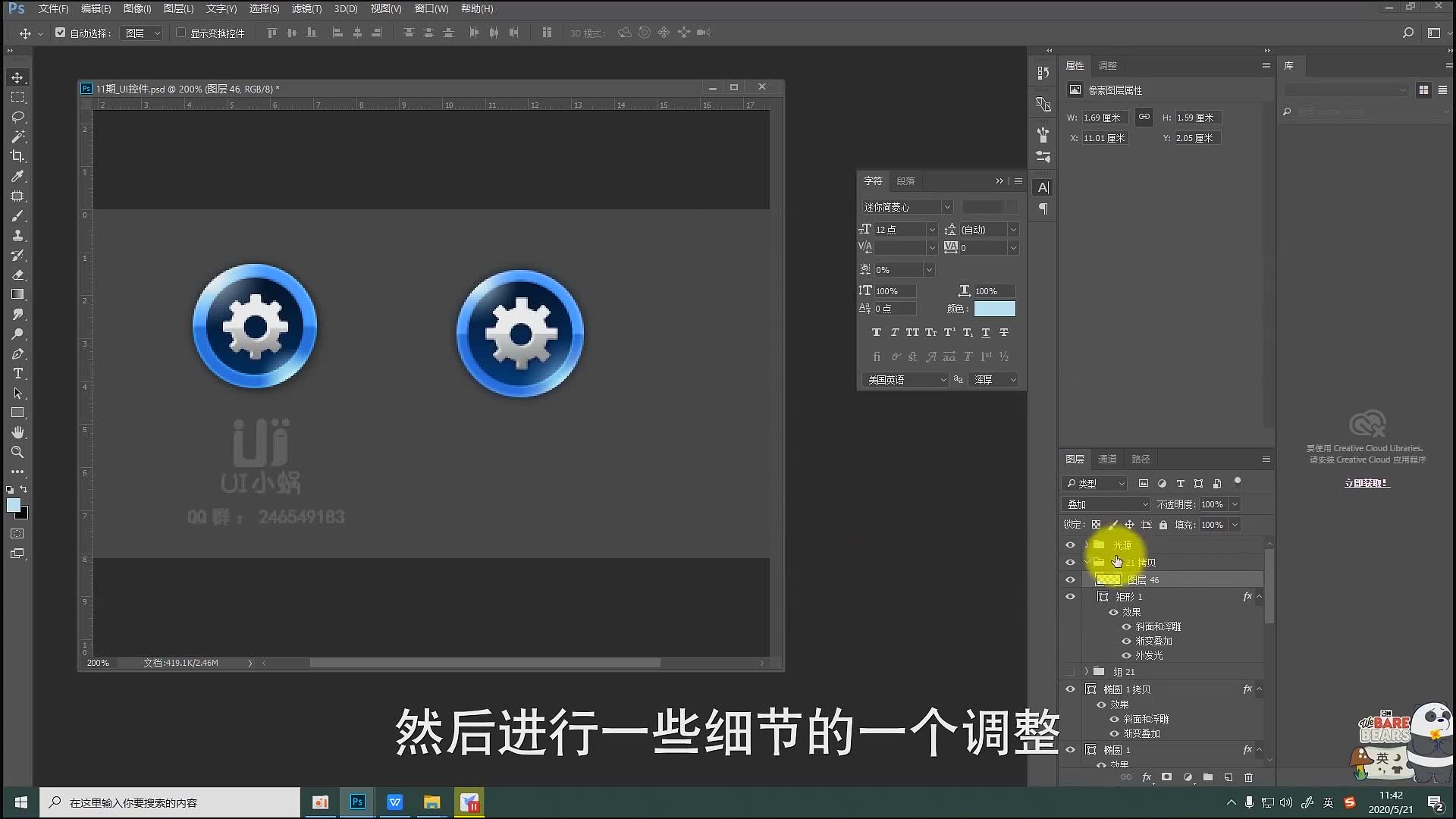Select the Hand tool

click(17, 432)
